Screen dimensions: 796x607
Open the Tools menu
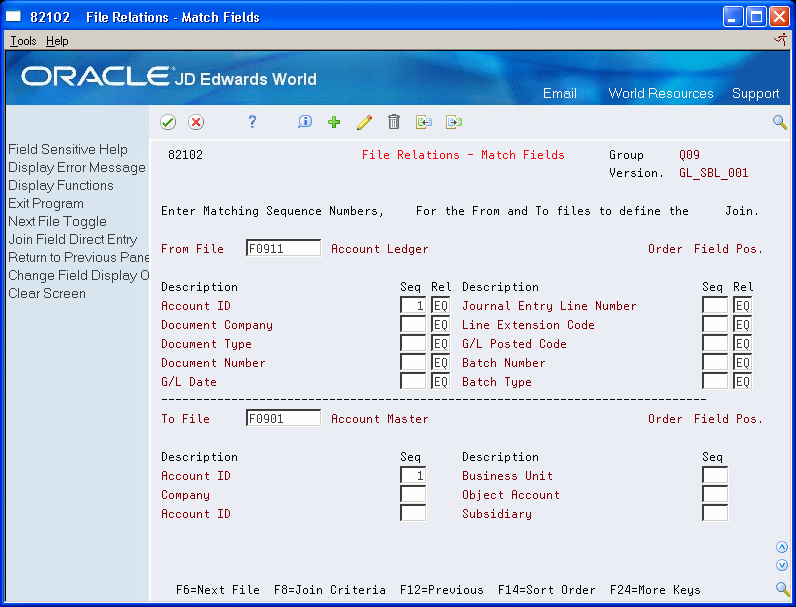click(23, 41)
